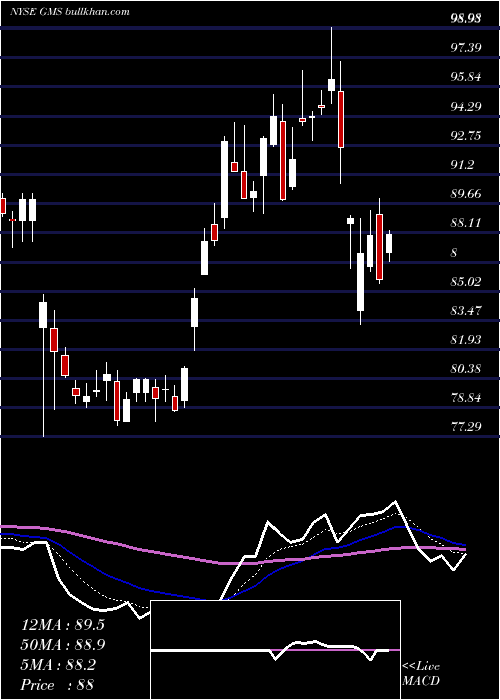The width and height of the screenshot is (500, 700).
Task: Click the <<Live MACD label
Action: coord(421,674)
